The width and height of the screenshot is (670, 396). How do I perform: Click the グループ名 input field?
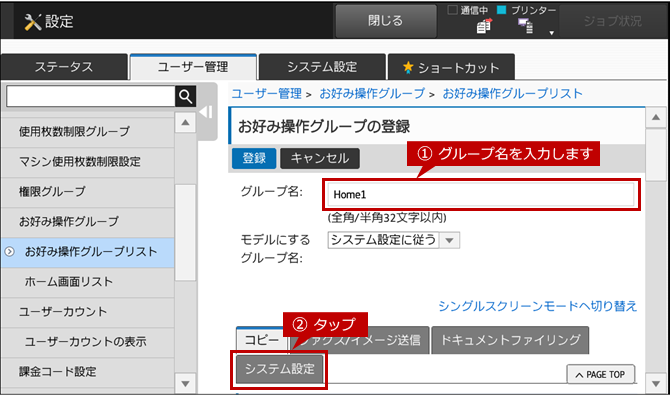(x=481, y=195)
